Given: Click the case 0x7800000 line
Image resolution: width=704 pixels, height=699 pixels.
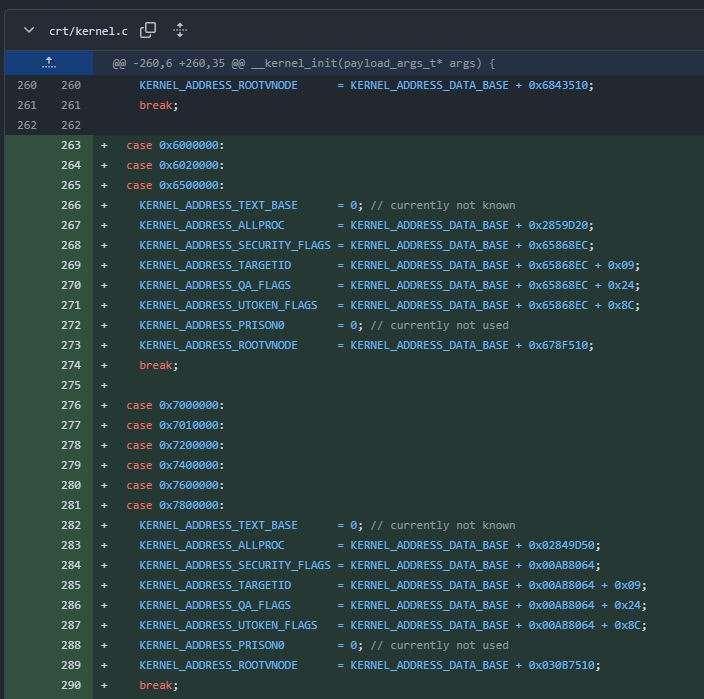Looking at the screenshot, I should (x=175, y=506).
